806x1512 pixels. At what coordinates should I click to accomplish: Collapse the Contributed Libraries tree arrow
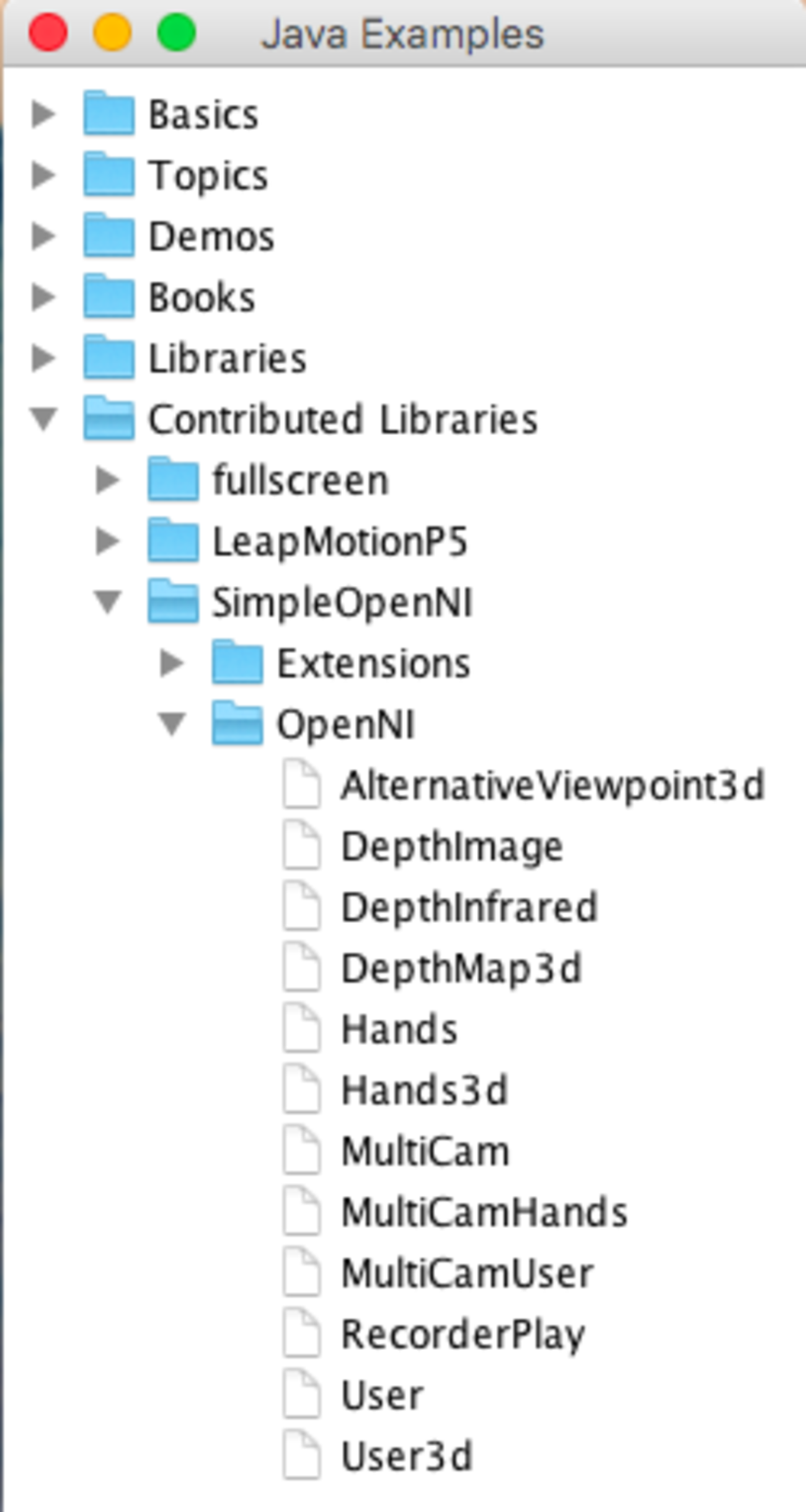pos(44,419)
